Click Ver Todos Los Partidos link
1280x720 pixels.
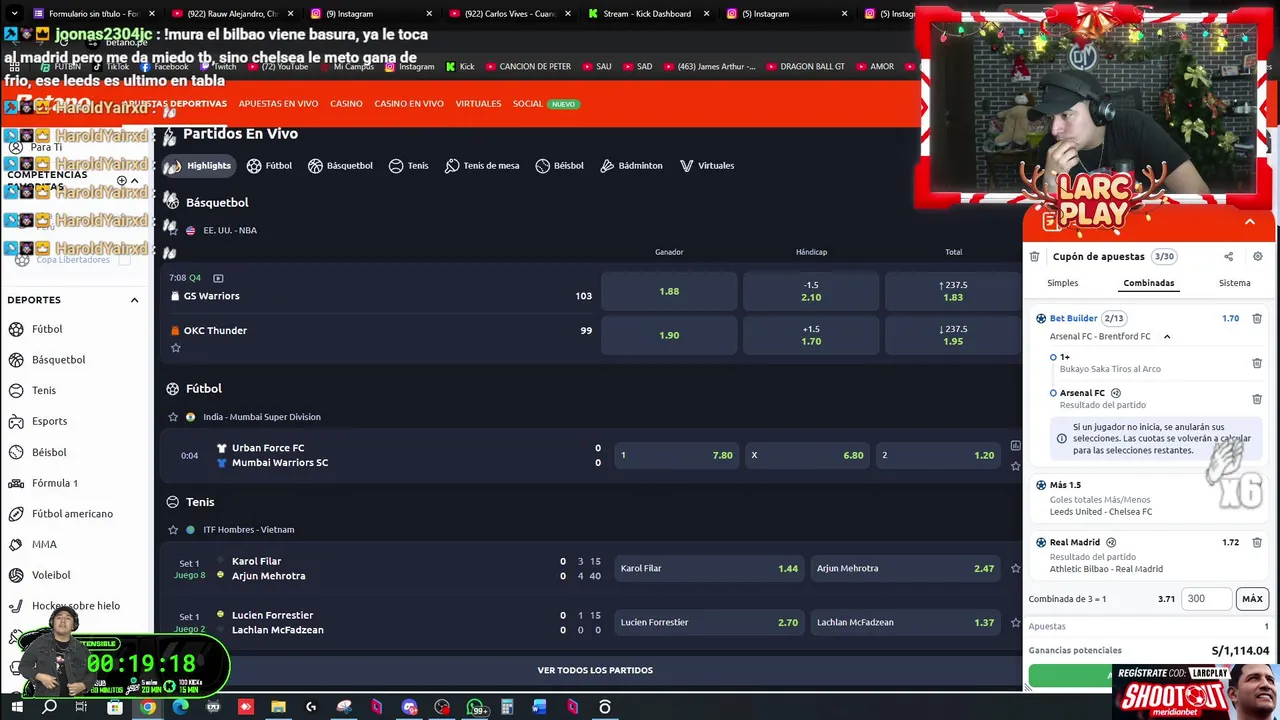[x=594, y=671]
